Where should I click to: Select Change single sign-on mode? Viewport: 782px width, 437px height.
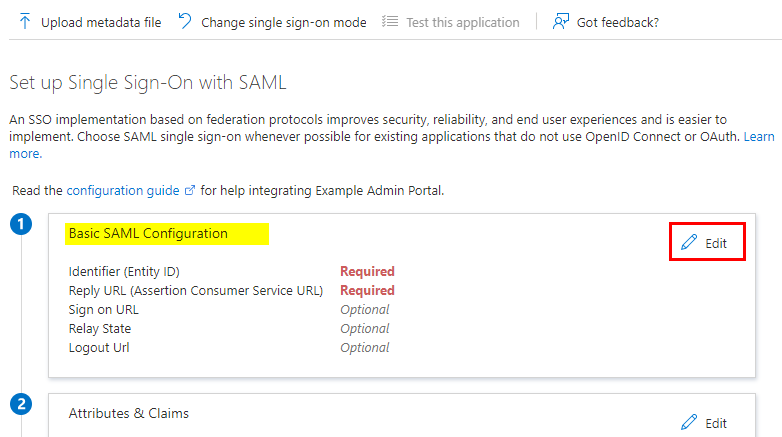[x=273, y=22]
